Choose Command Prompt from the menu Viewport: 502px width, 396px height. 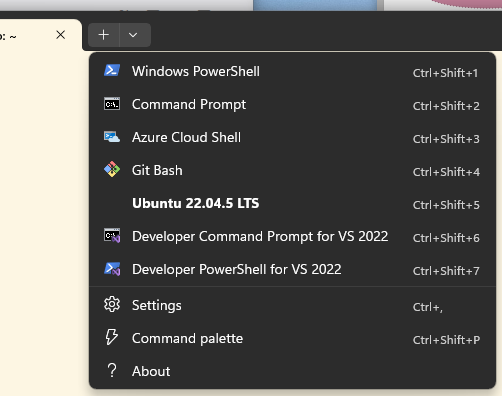point(292,104)
